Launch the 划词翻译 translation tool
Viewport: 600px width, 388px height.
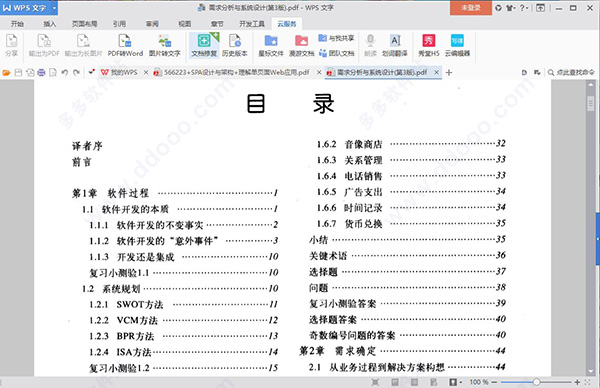tap(395, 46)
